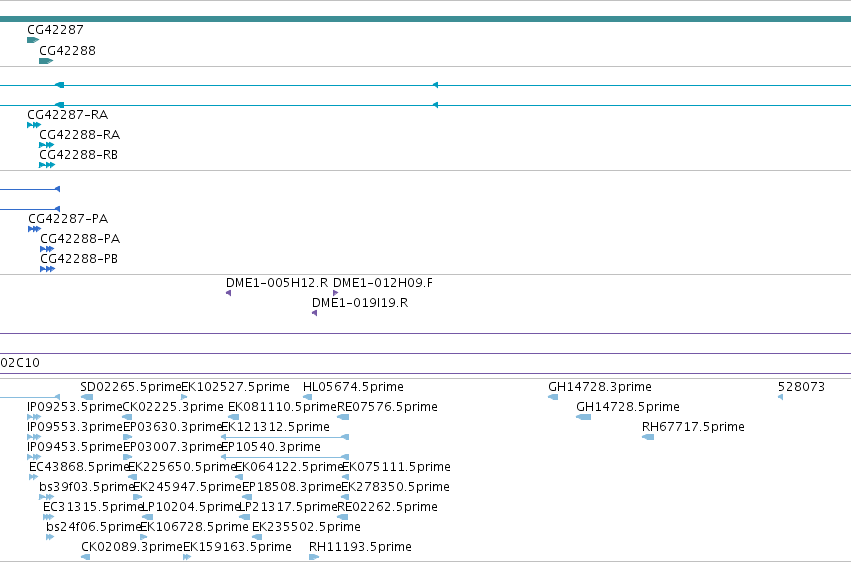Select bs39f03.5prime EST label
The image size is (851, 562).
click(x=86, y=487)
